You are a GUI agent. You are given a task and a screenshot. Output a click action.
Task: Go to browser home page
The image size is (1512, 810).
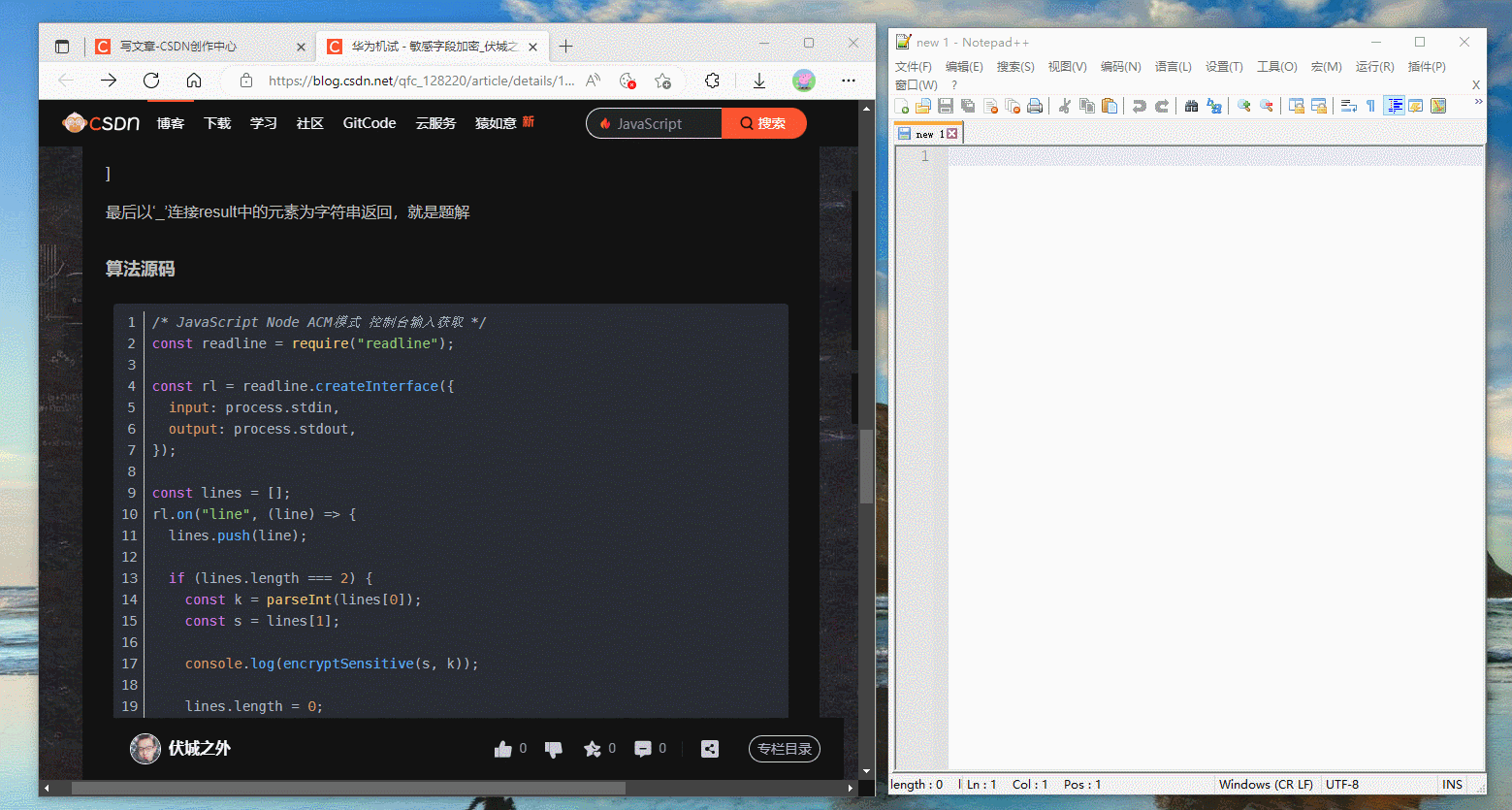(x=194, y=81)
